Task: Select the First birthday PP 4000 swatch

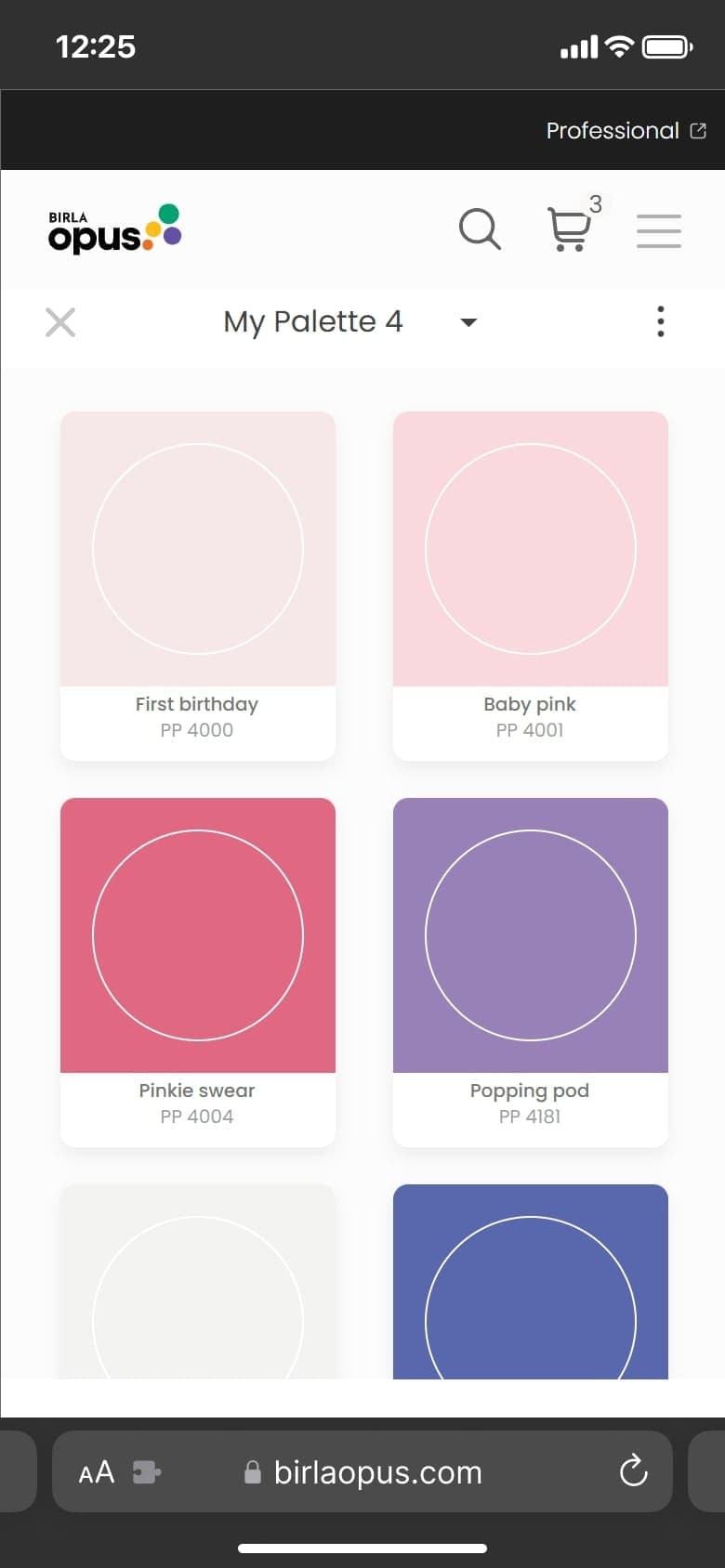Action: click(198, 586)
